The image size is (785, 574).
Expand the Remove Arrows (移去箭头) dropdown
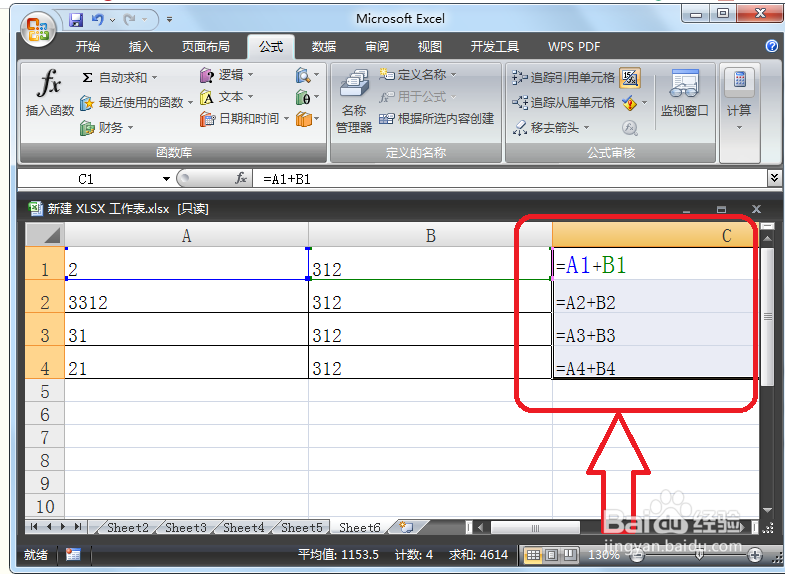coord(586,128)
